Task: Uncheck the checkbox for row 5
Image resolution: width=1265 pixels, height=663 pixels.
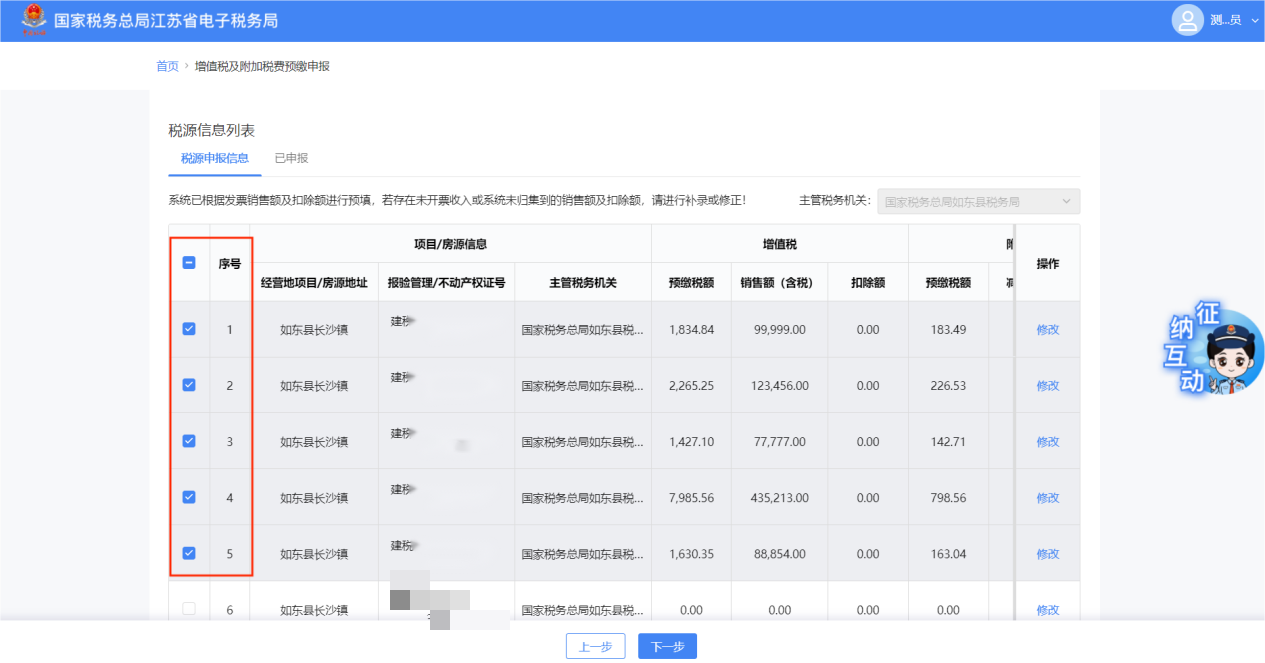Action: click(x=189, y=553)
